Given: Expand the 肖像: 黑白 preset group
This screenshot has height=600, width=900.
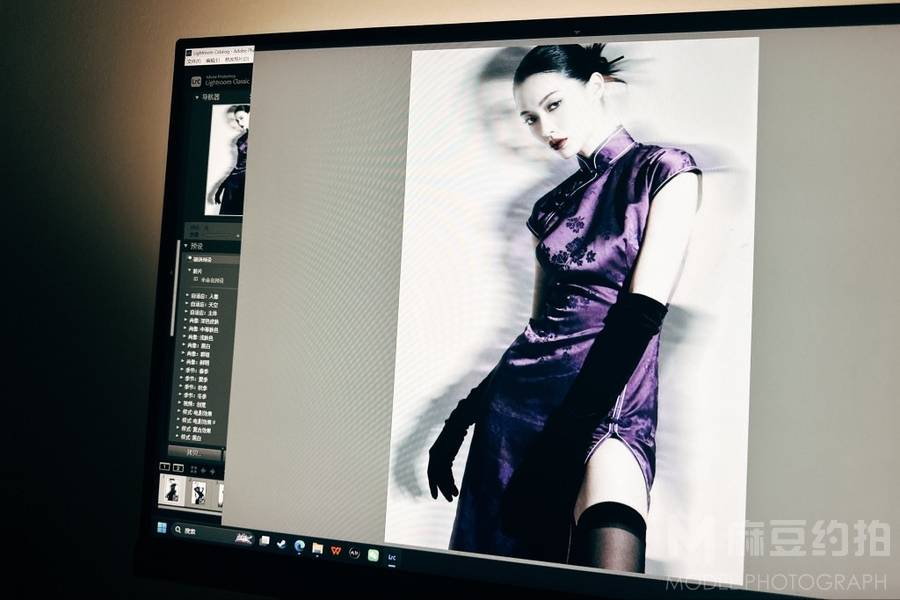Looking at the screenshot, I should click(x=184, y=345).
